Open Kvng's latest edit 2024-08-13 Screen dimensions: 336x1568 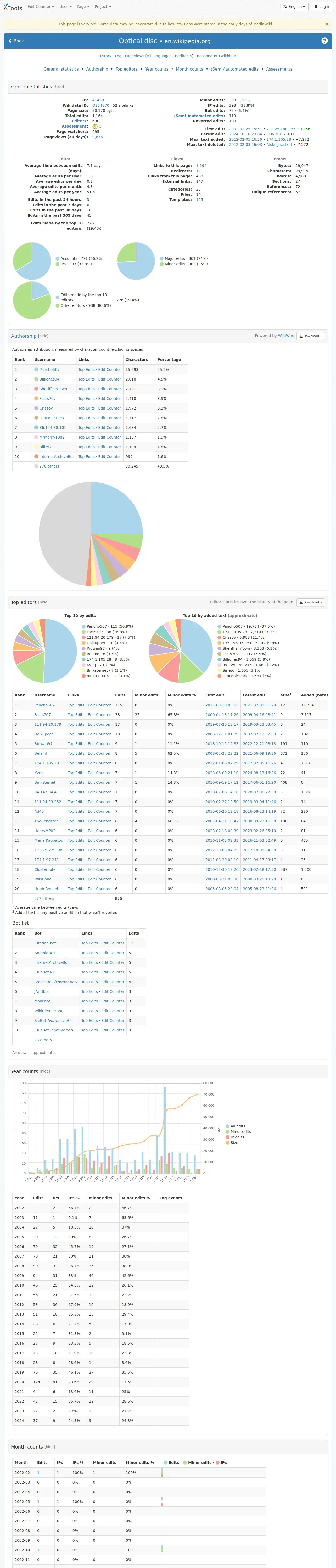(x=259, y=773)
